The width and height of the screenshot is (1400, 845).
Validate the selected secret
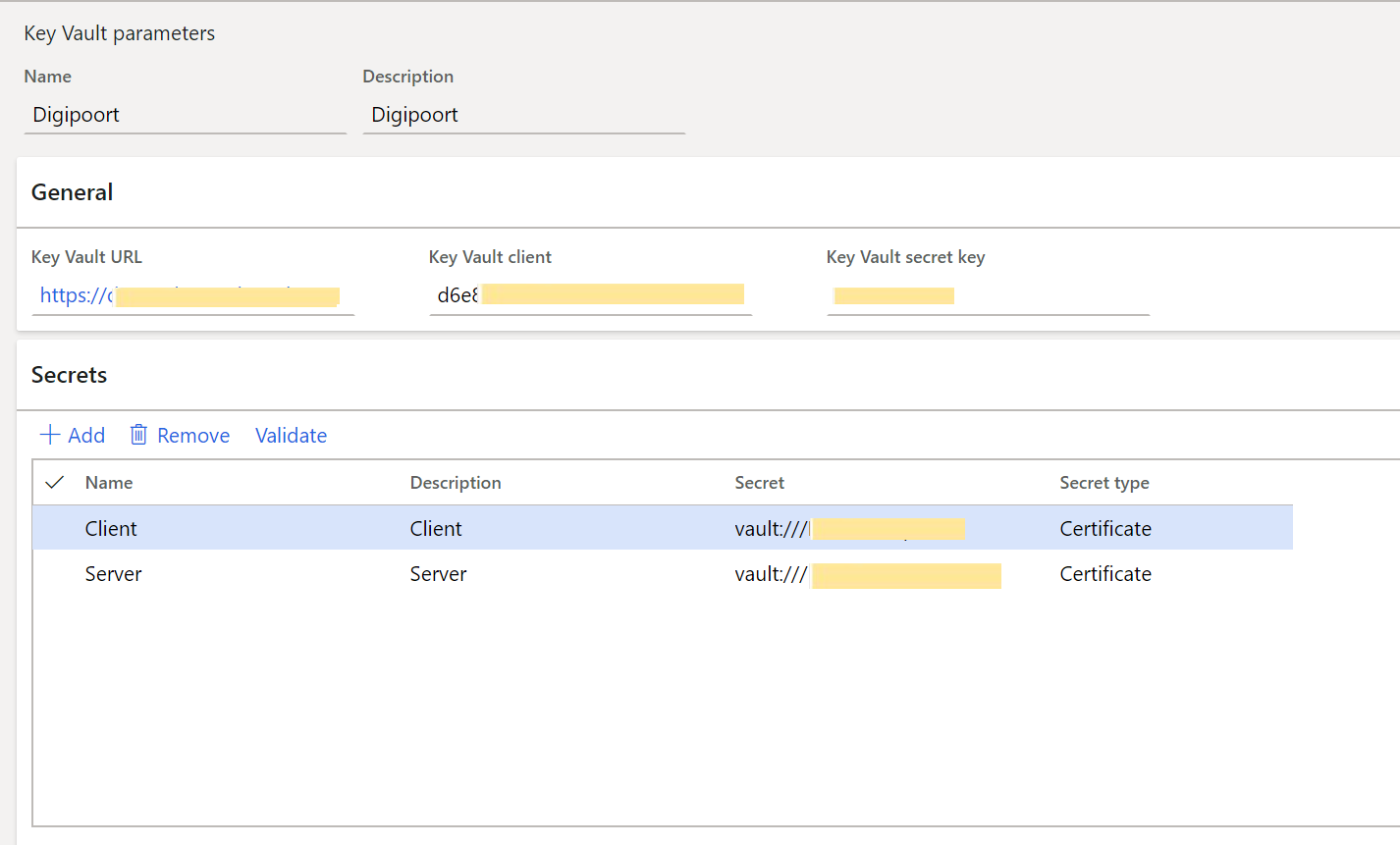point(291,436)
